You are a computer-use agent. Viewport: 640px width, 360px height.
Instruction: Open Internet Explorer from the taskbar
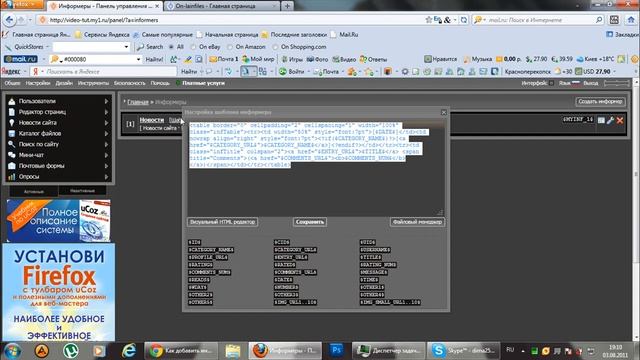tap(129, 350)
